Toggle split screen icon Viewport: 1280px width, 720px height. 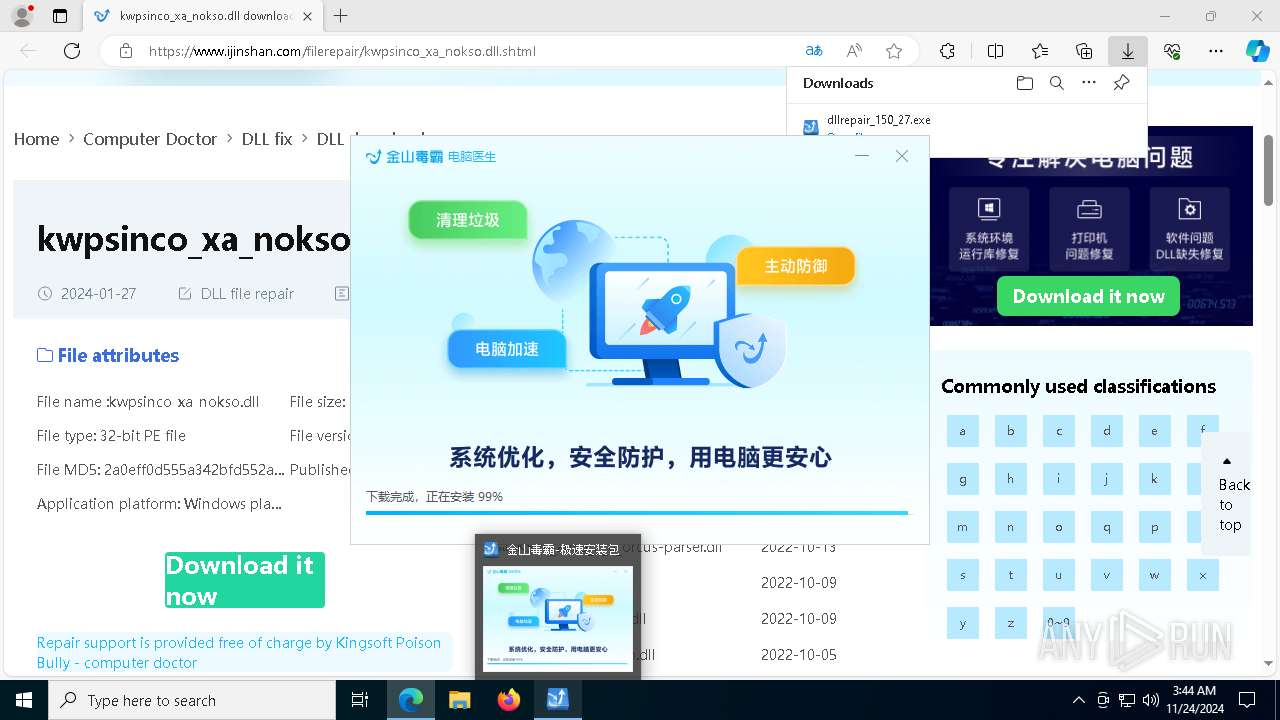coord(995,51)
